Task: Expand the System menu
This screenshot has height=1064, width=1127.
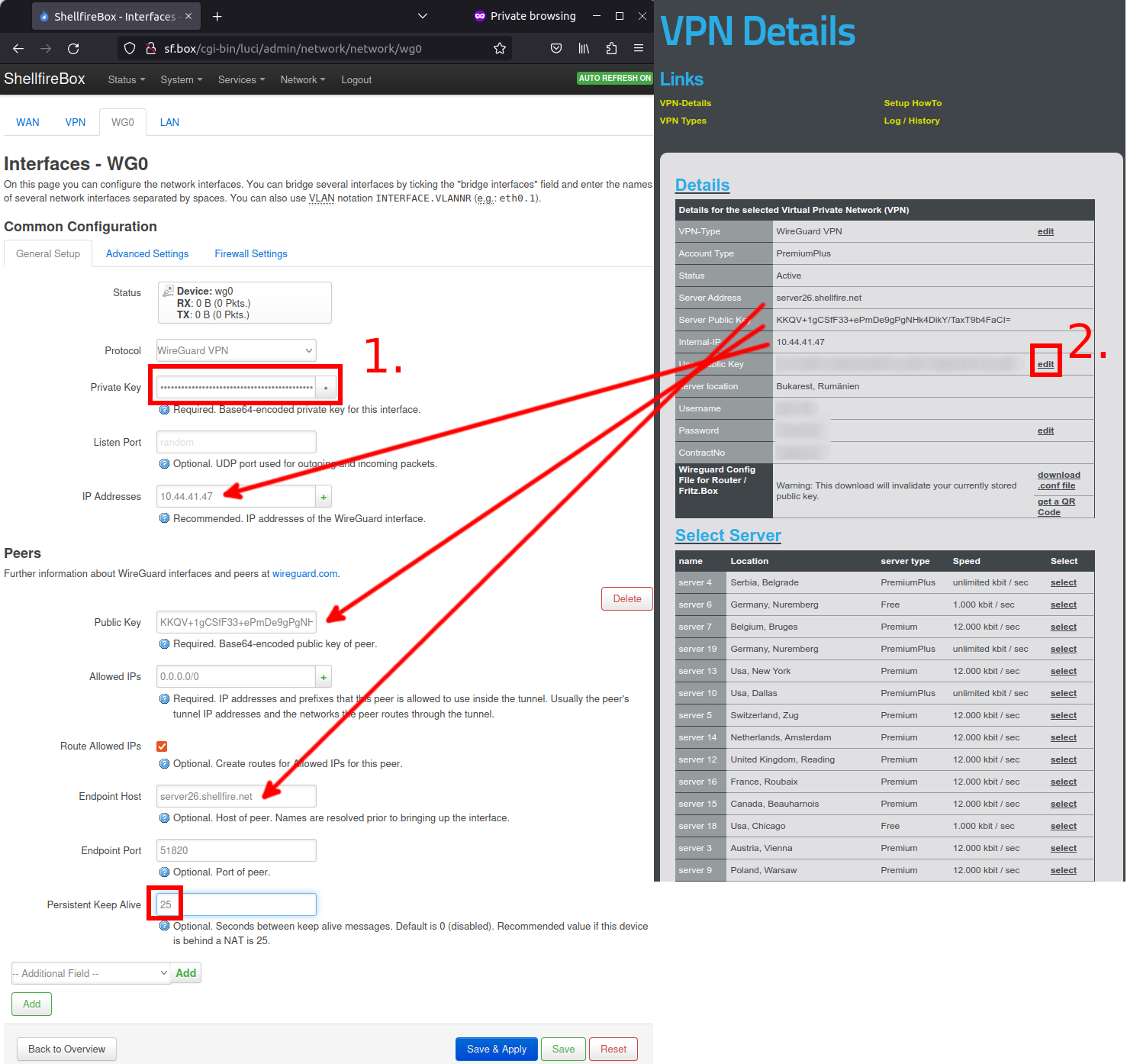Action: (182, 79)
